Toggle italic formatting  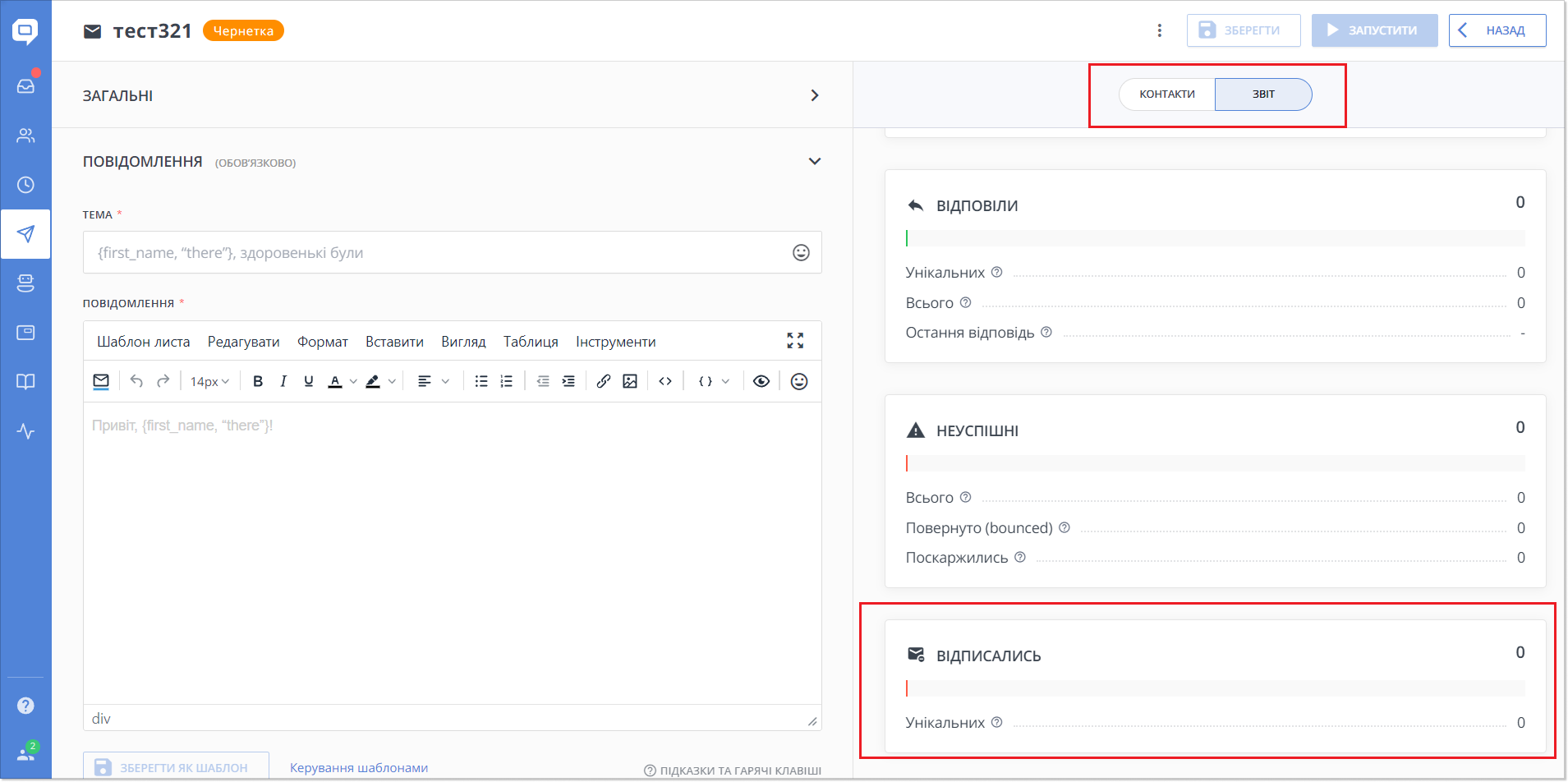point(283,381)
